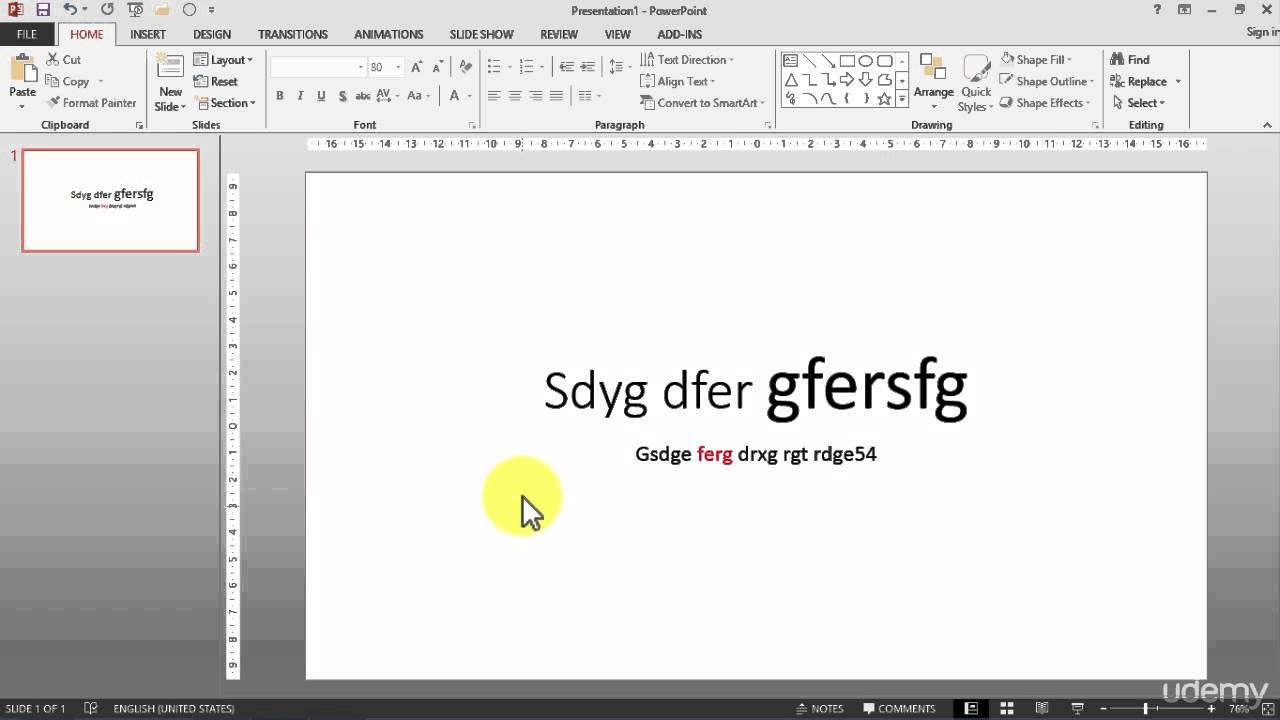Screen dimensions: 1280x720
Task: Click the Find icon
Action: pyautogui.click(x=1130, y=59)
